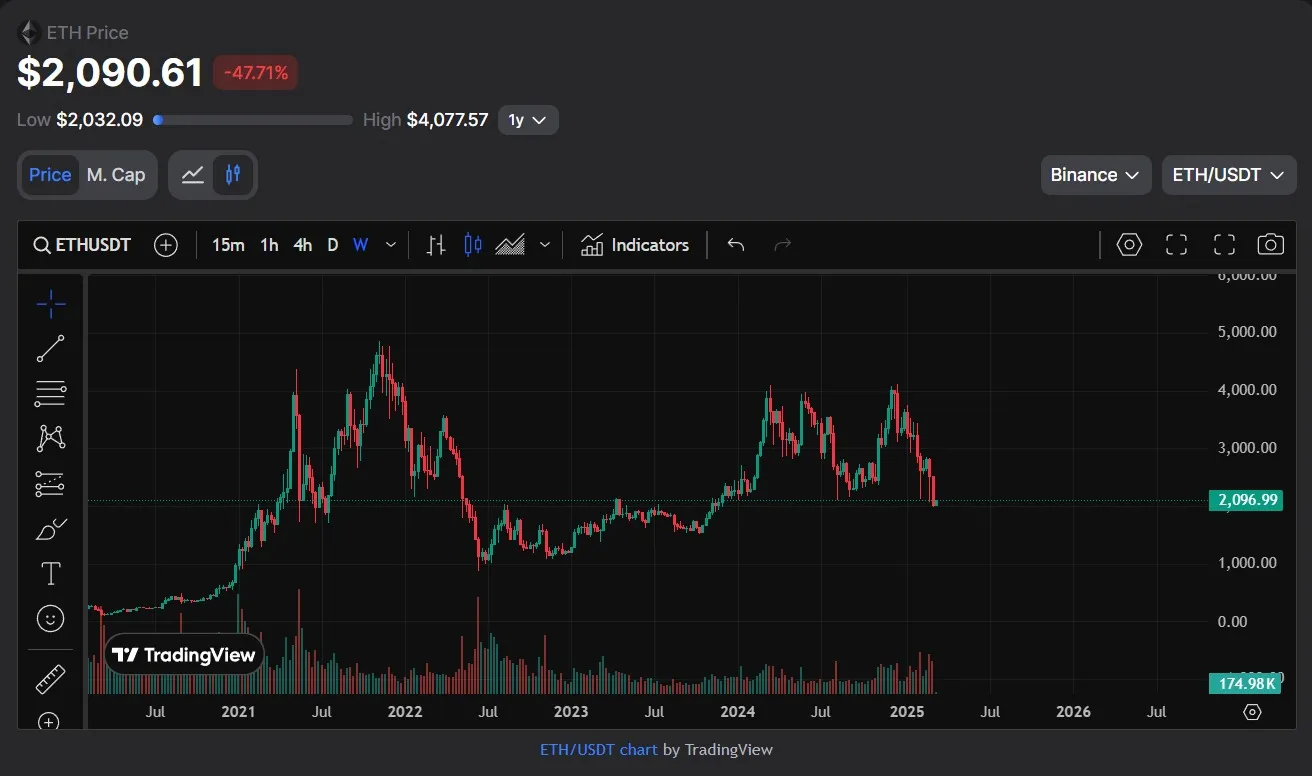Open the Indicators panel
The width and height of the screenshot is (1312, 776).
pyautogui.click(x=635, y=245)
